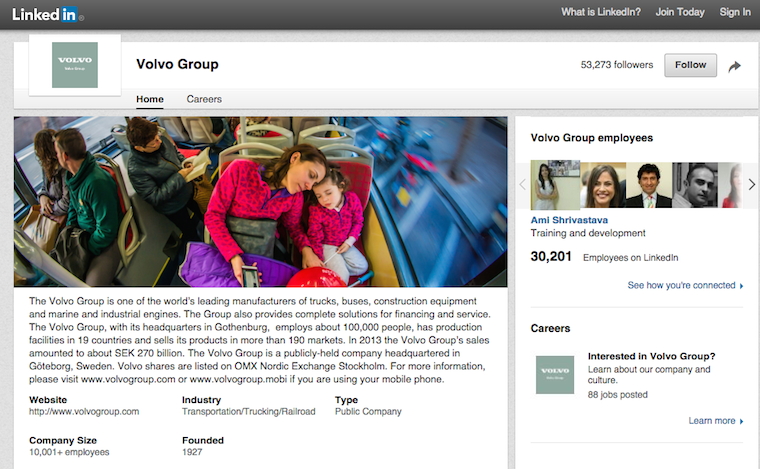This screenshot has height=469, width=760.
Task: Click the Volvo Group employees heading
Action: click(x=592, y=138)
